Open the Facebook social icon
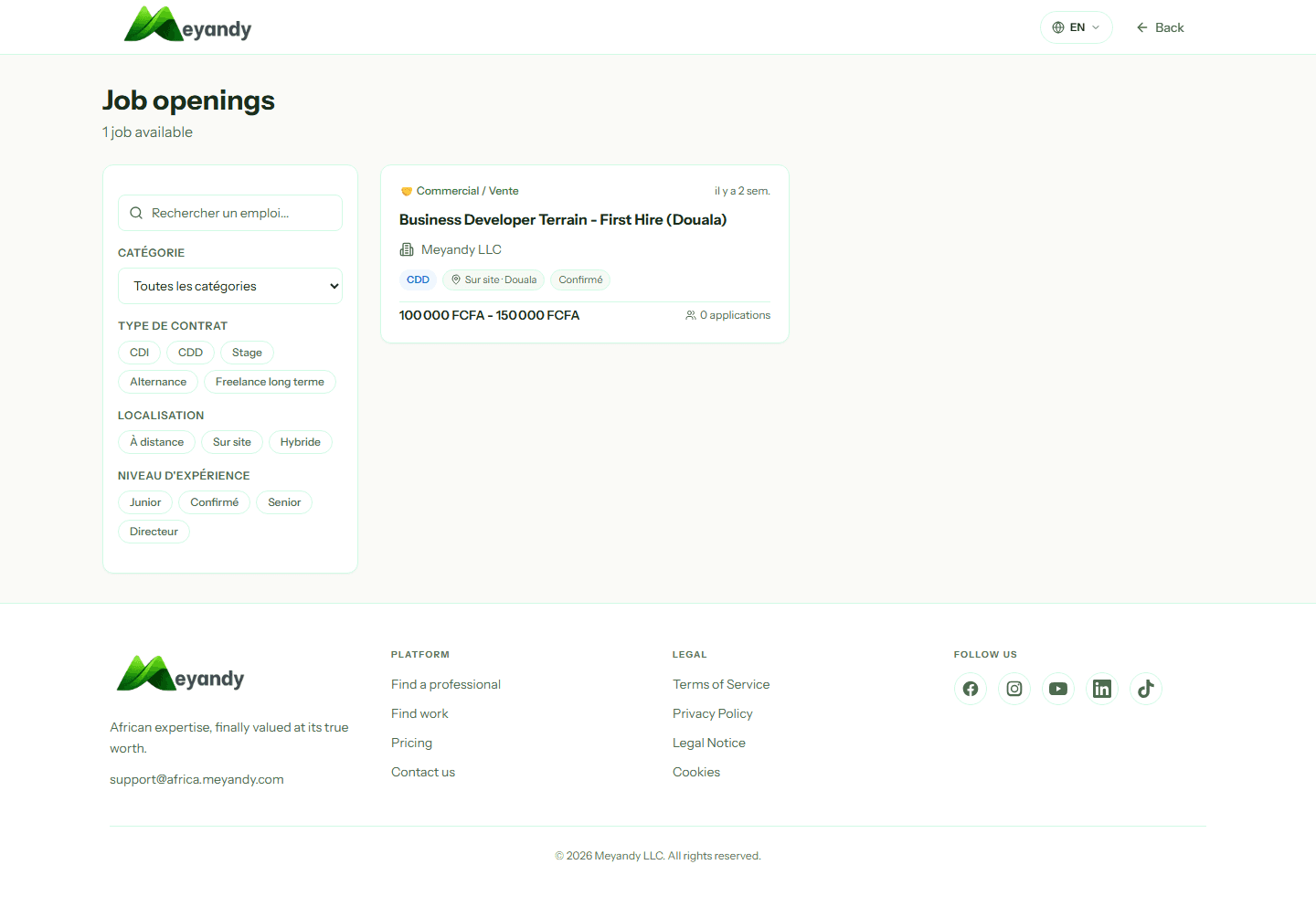 (970, 689)
